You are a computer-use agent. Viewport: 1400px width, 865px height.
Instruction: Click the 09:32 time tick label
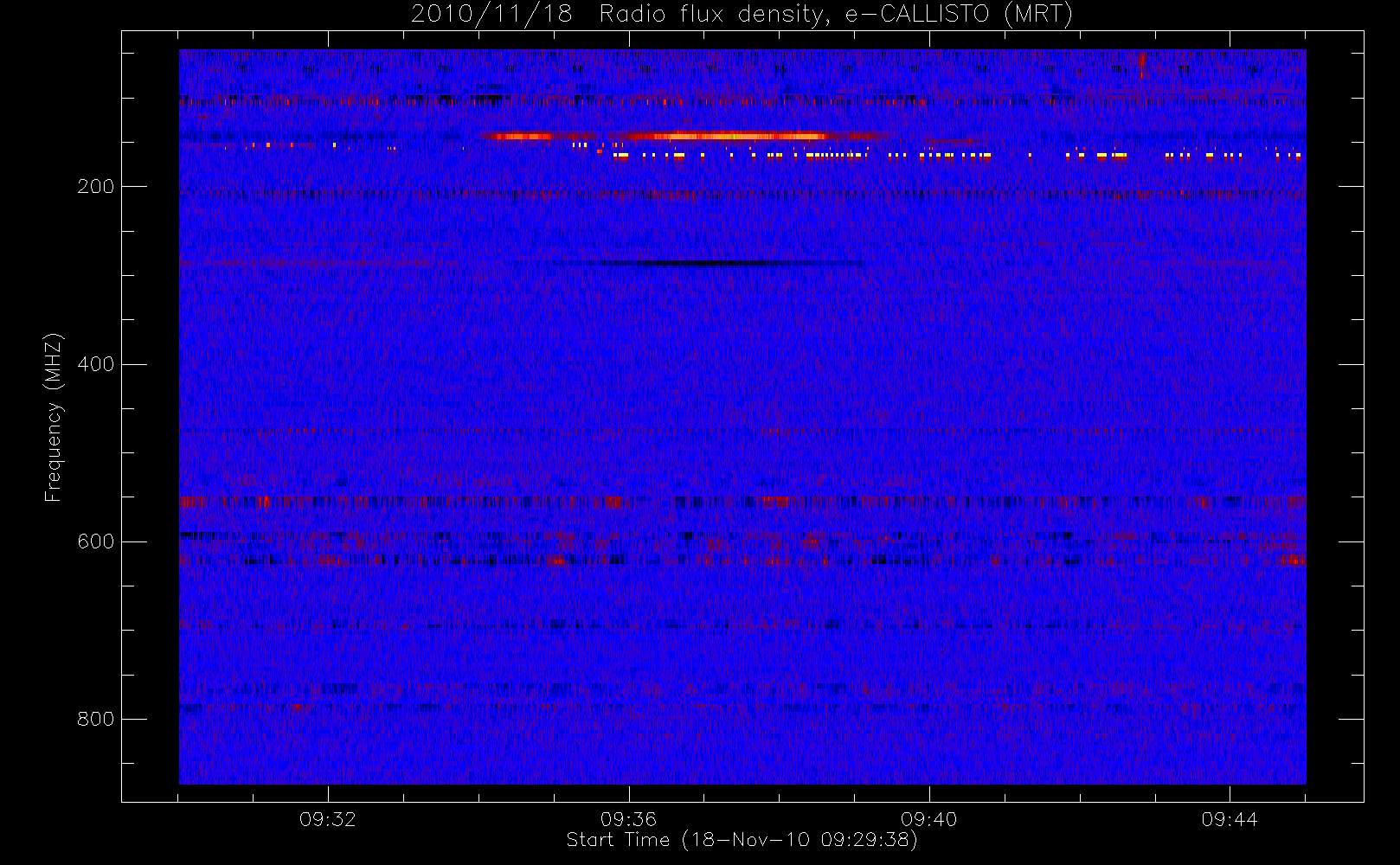point(328,819)
